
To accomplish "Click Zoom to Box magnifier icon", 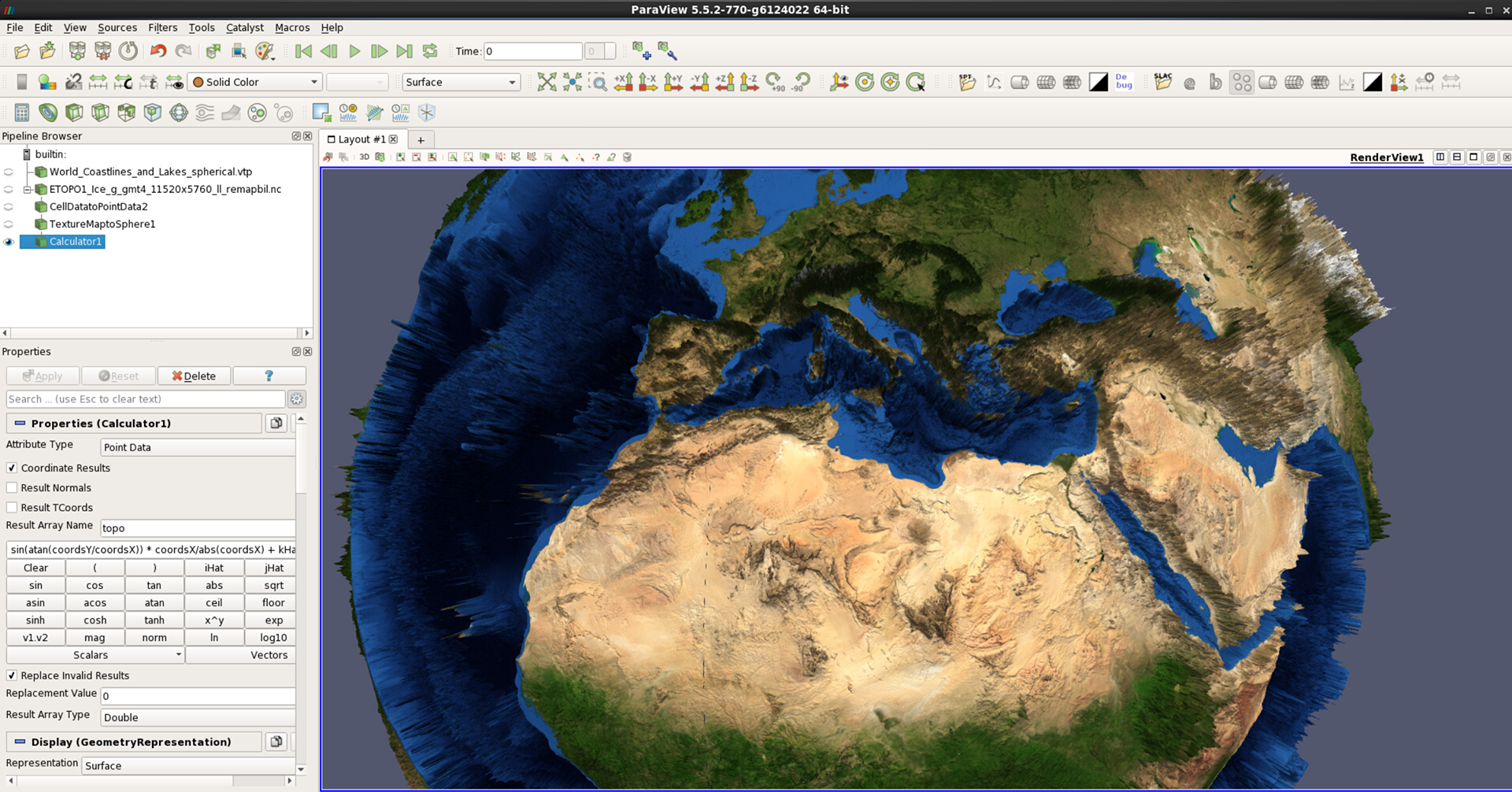I will (x=598, y=82).
